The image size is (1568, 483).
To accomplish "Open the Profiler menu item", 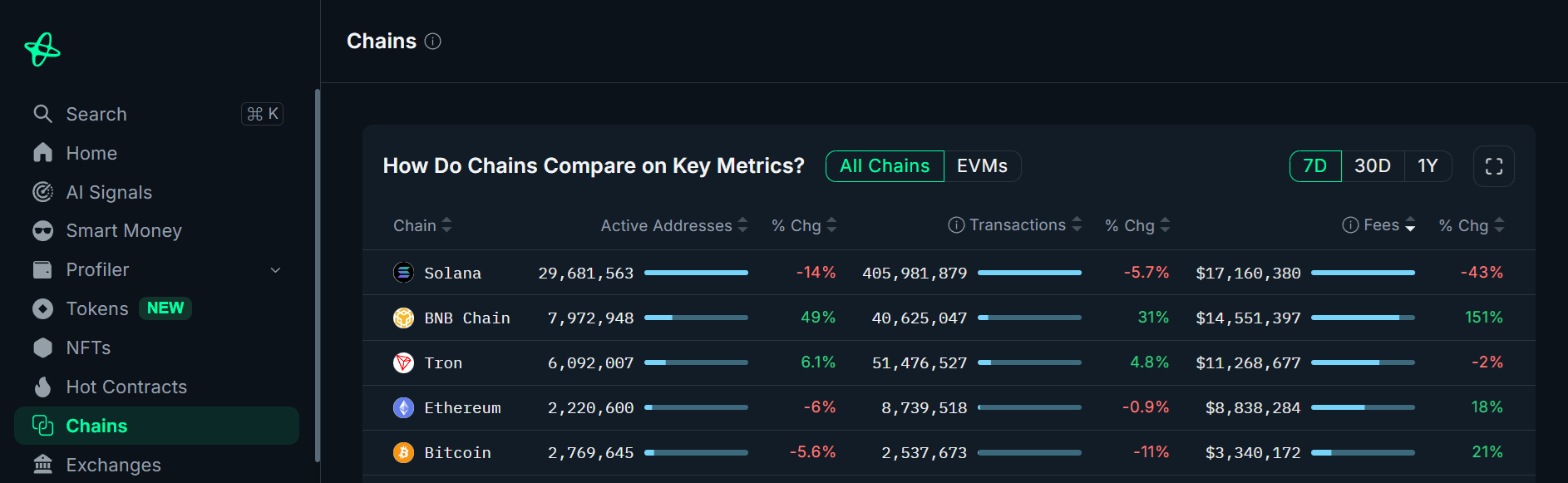I will coord(156,269).
